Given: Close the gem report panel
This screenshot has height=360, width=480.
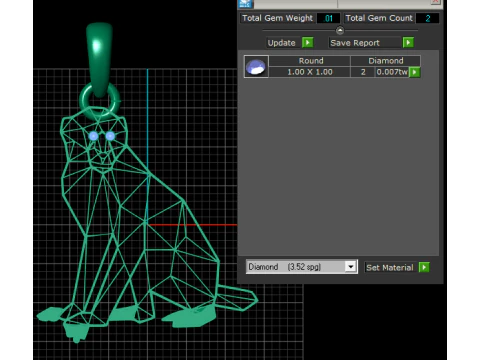Looking at the screenshot, I should point(435,2).
